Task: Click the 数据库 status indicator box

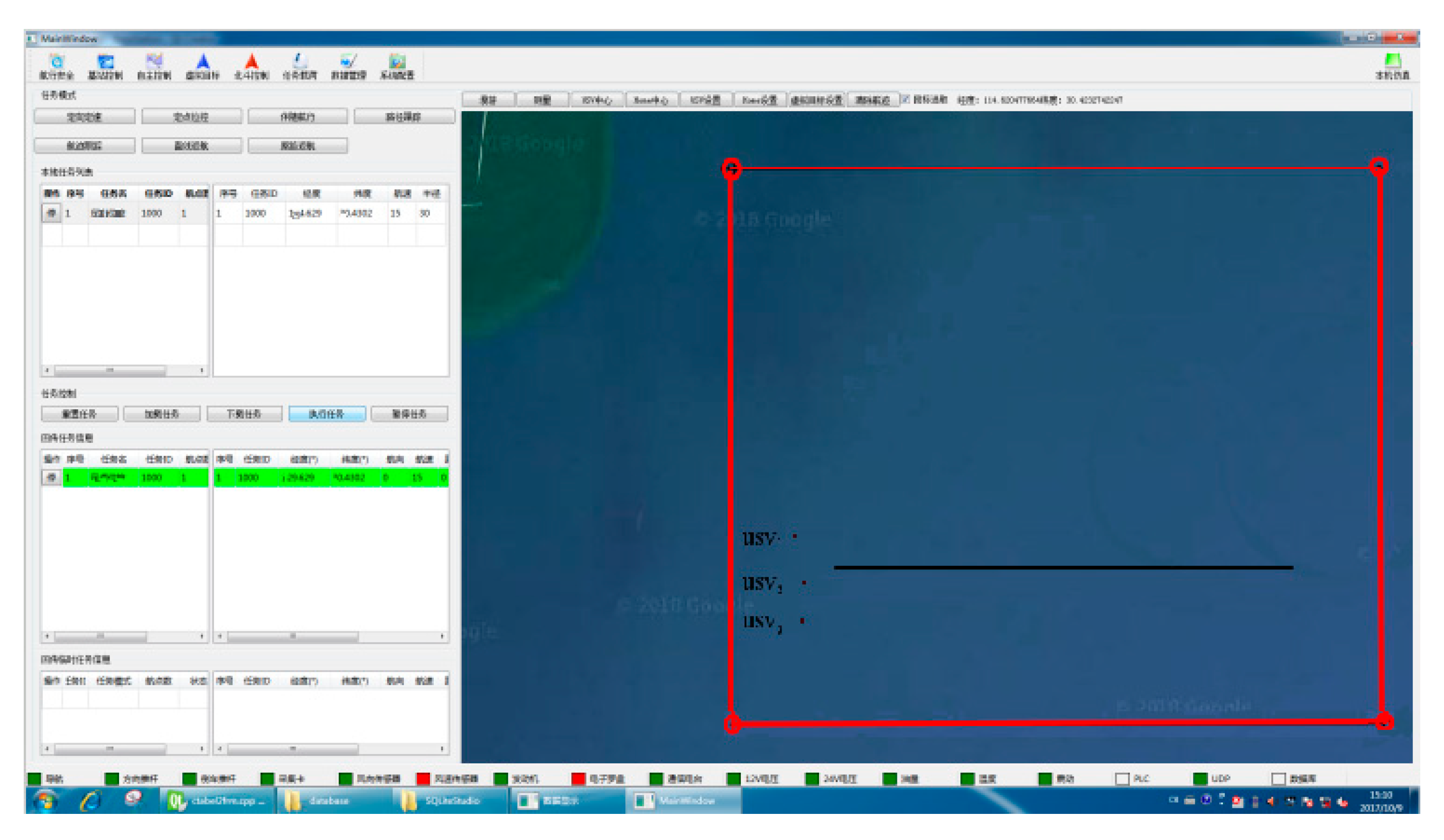Action: [x=1278, y=778]
